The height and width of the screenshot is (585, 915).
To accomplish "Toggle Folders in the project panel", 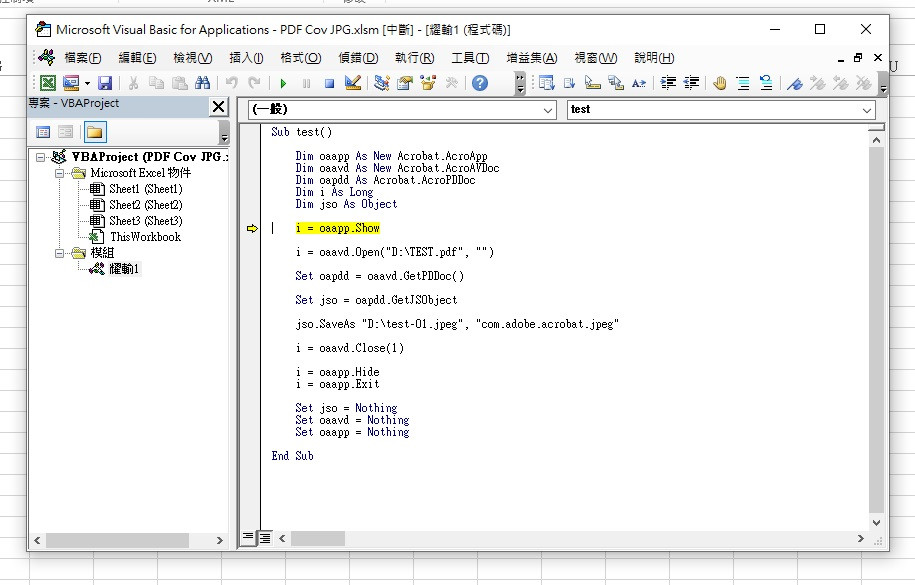I will click(x=95, y=132).
